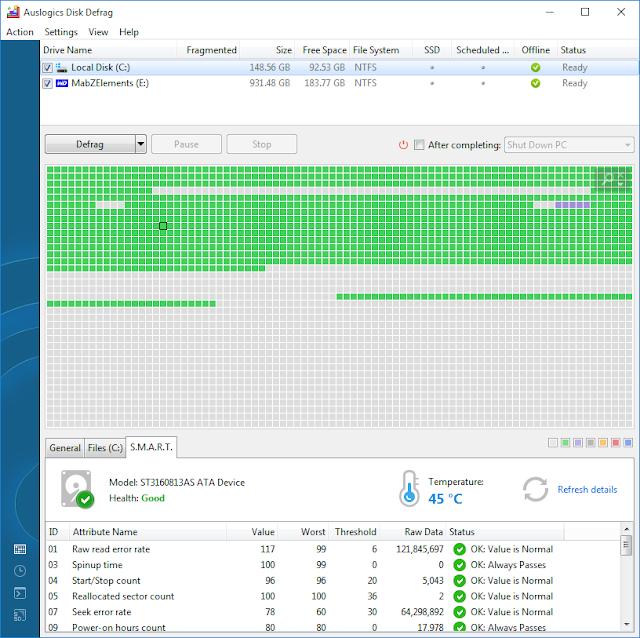Viewport: 640px width, 638px height.
Task: Click the SMART table scrollbar up arrow
Action: [x=627, y=529]
